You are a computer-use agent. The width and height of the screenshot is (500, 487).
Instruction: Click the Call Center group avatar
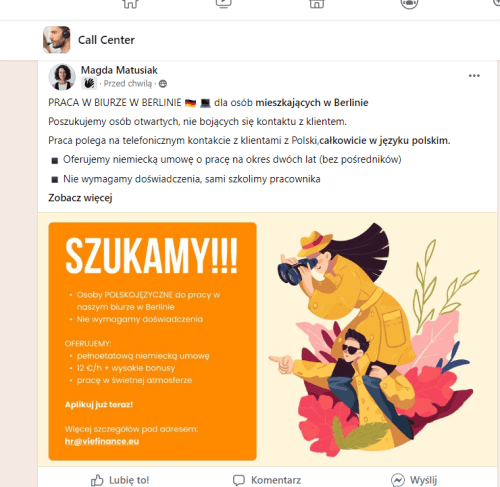pos(57,40)
